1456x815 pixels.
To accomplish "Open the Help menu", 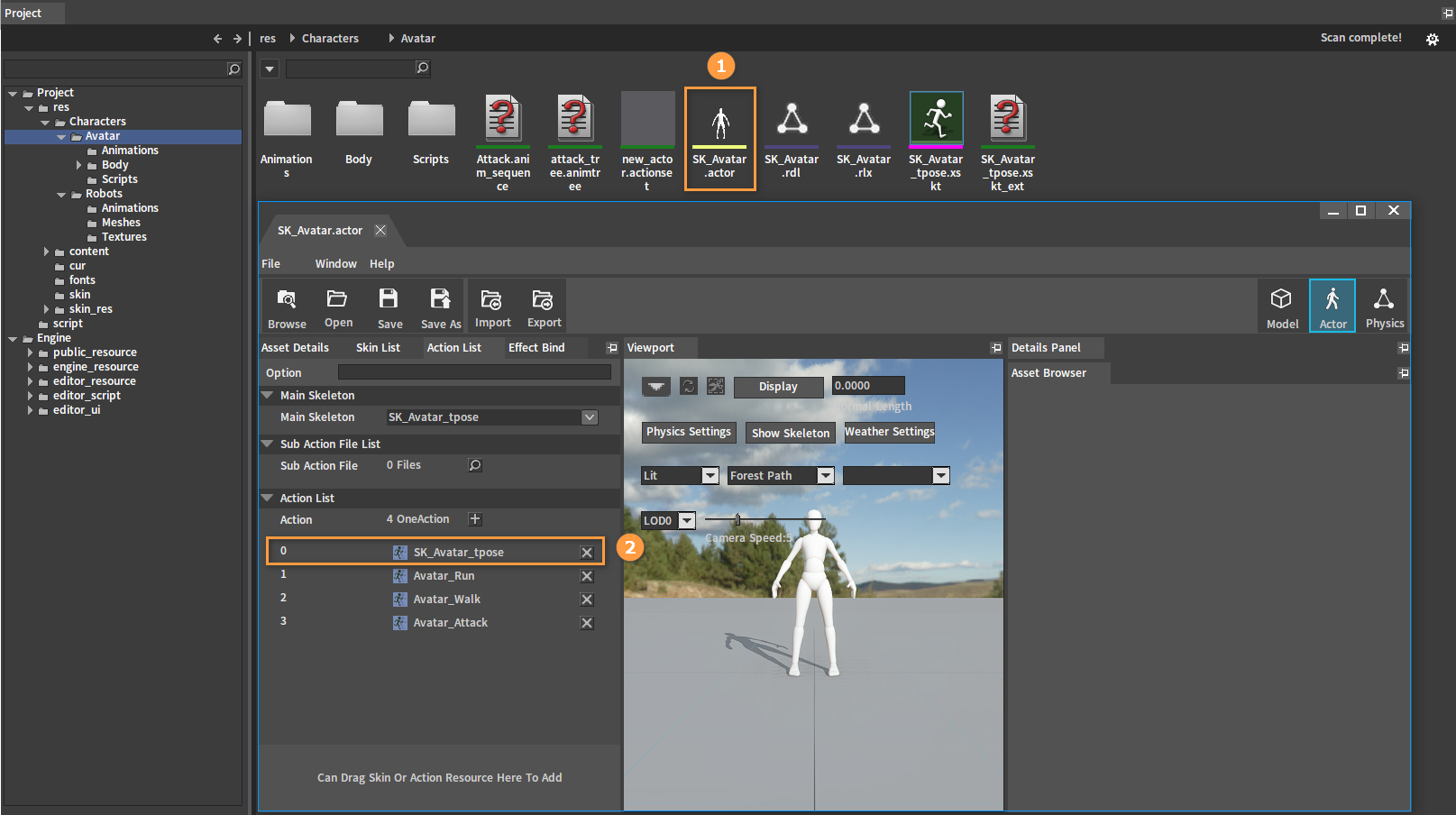I will tap(382, 264).
